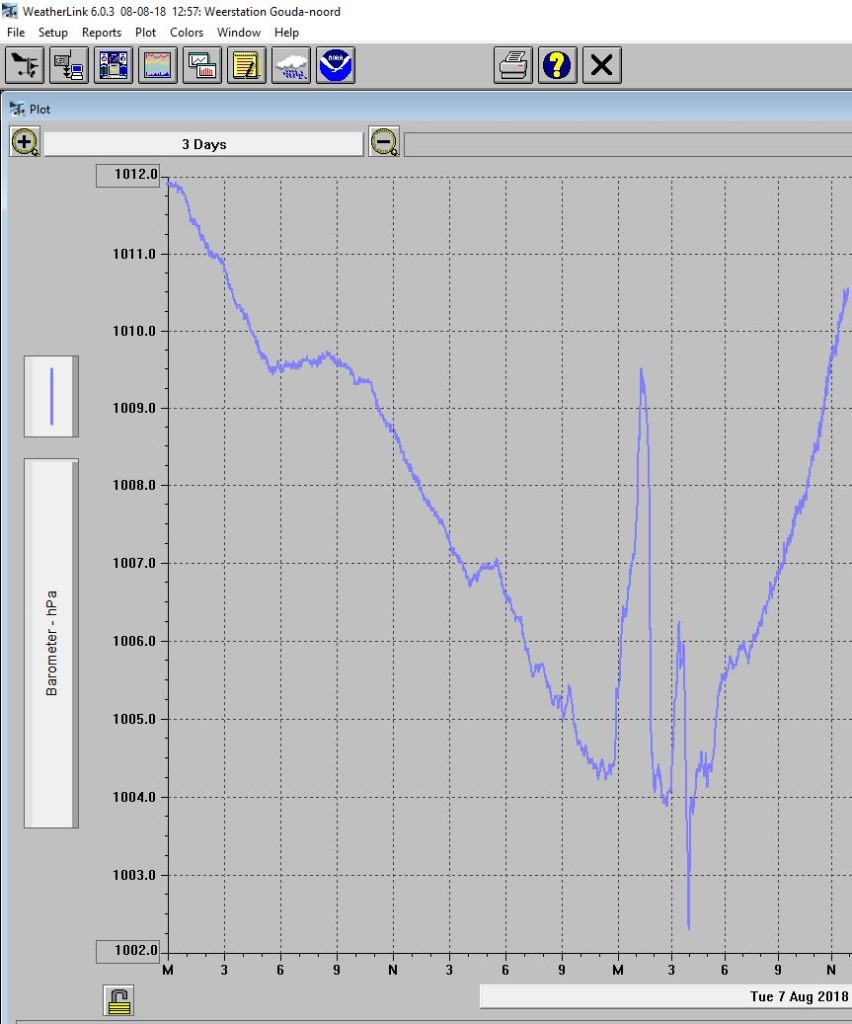Zoom in with the plus magnifier
This screenshot has width=852, height=1024.
click(x=25, y=143)
